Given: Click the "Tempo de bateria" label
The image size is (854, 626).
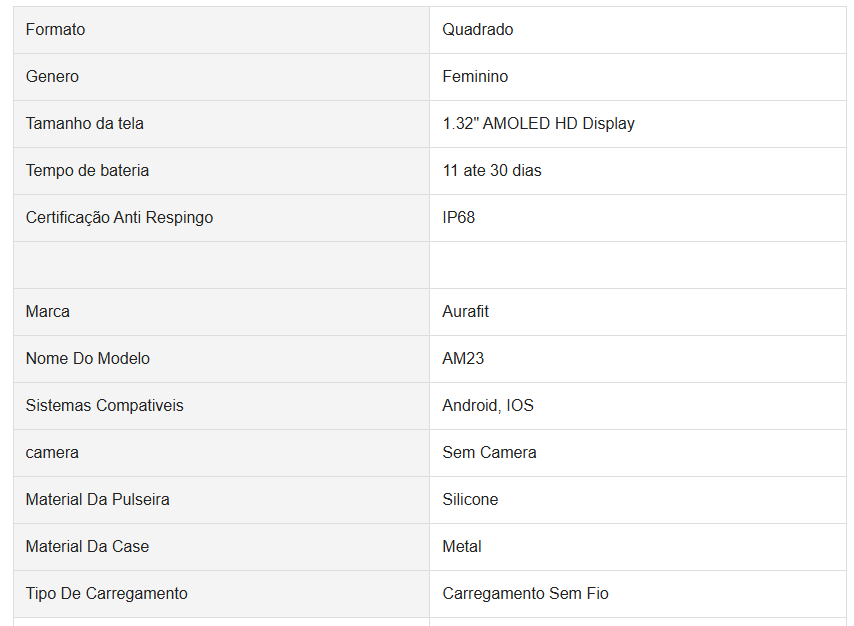Looking at the screenshot, I should [88, 171].
